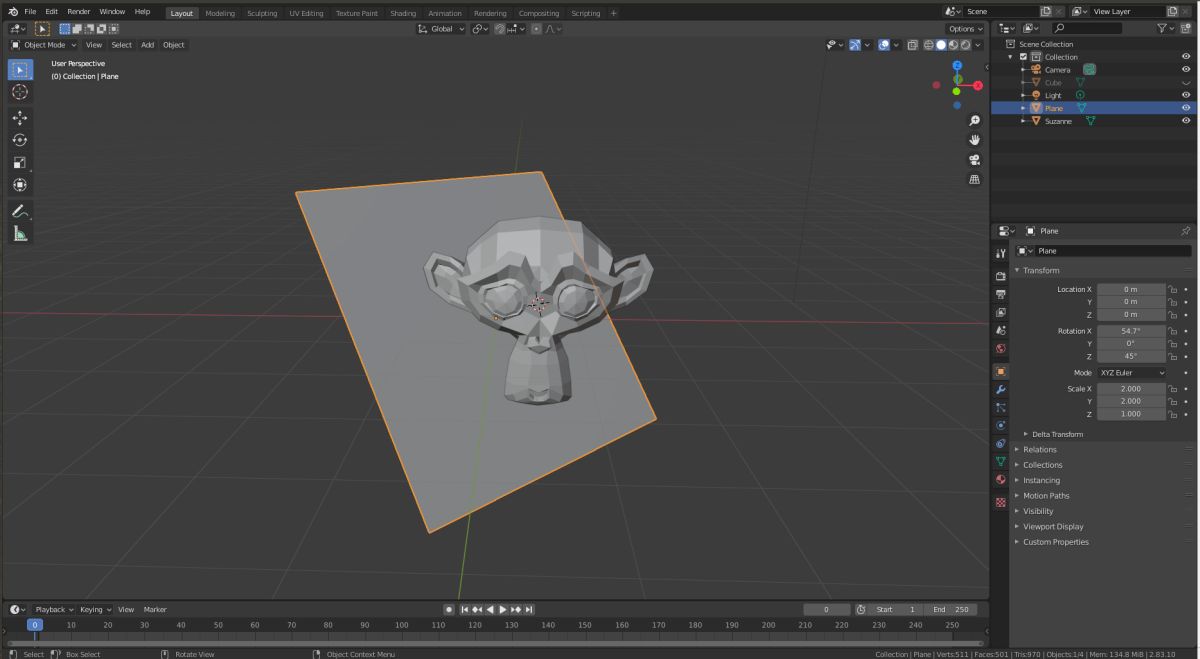Screen dimensions: 1200x659
Task: Open the Particles properties tab
Action: (x=1000, y=407)
